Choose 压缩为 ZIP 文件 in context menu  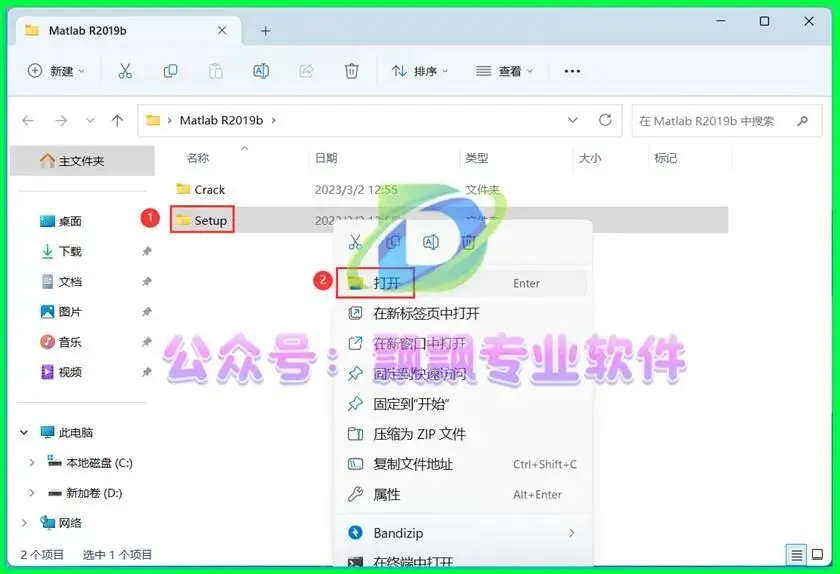462,434
